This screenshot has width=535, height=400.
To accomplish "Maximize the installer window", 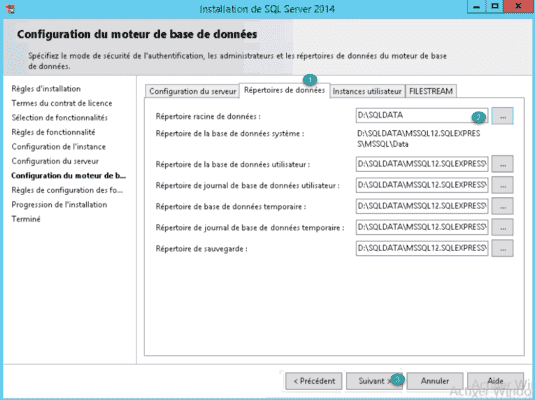I will click(x=495, y=7).
